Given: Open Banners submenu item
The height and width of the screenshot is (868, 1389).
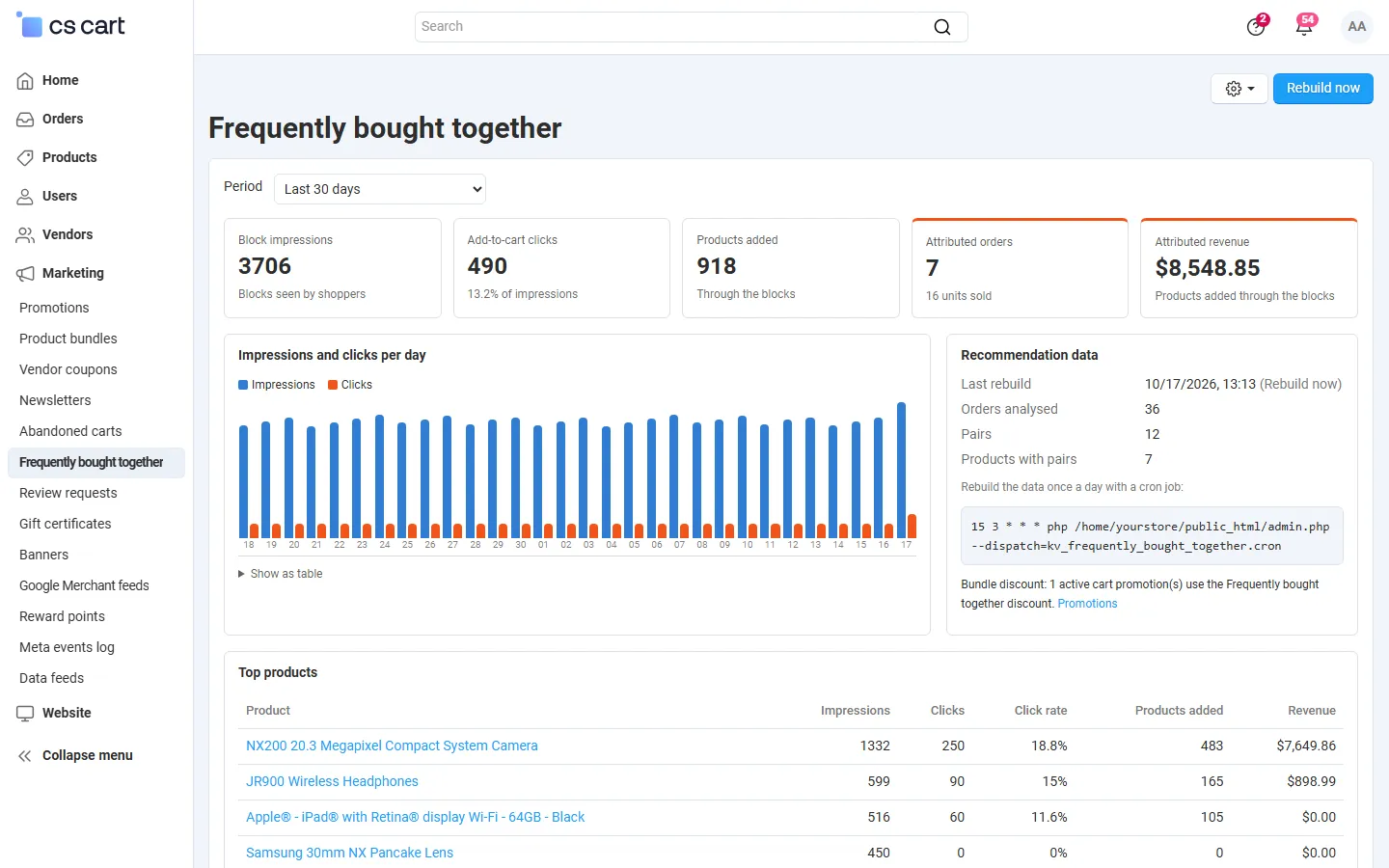Looking at the screenshot, I should [44, 555].
